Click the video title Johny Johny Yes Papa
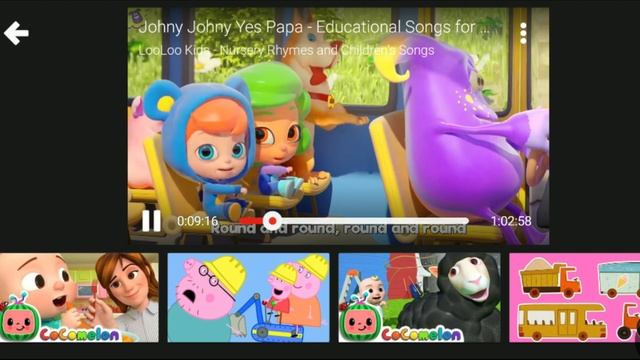 [313, 27]
